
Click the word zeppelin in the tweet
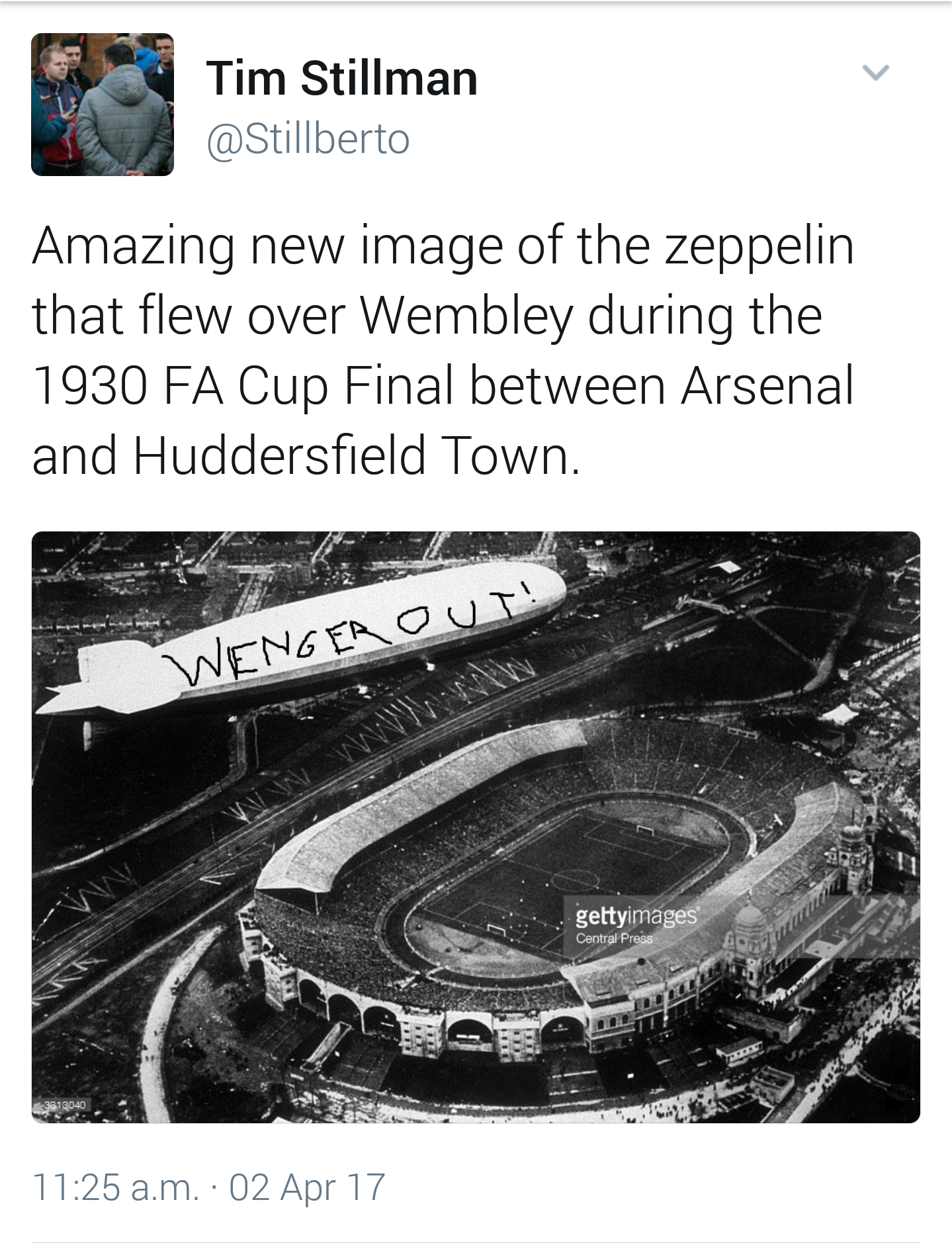pyautogui.click(x=759, y=246)
